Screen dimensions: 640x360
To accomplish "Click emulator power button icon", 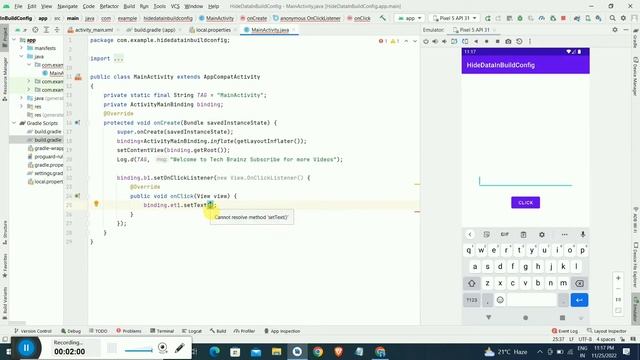I will click(x=426, y=41).
